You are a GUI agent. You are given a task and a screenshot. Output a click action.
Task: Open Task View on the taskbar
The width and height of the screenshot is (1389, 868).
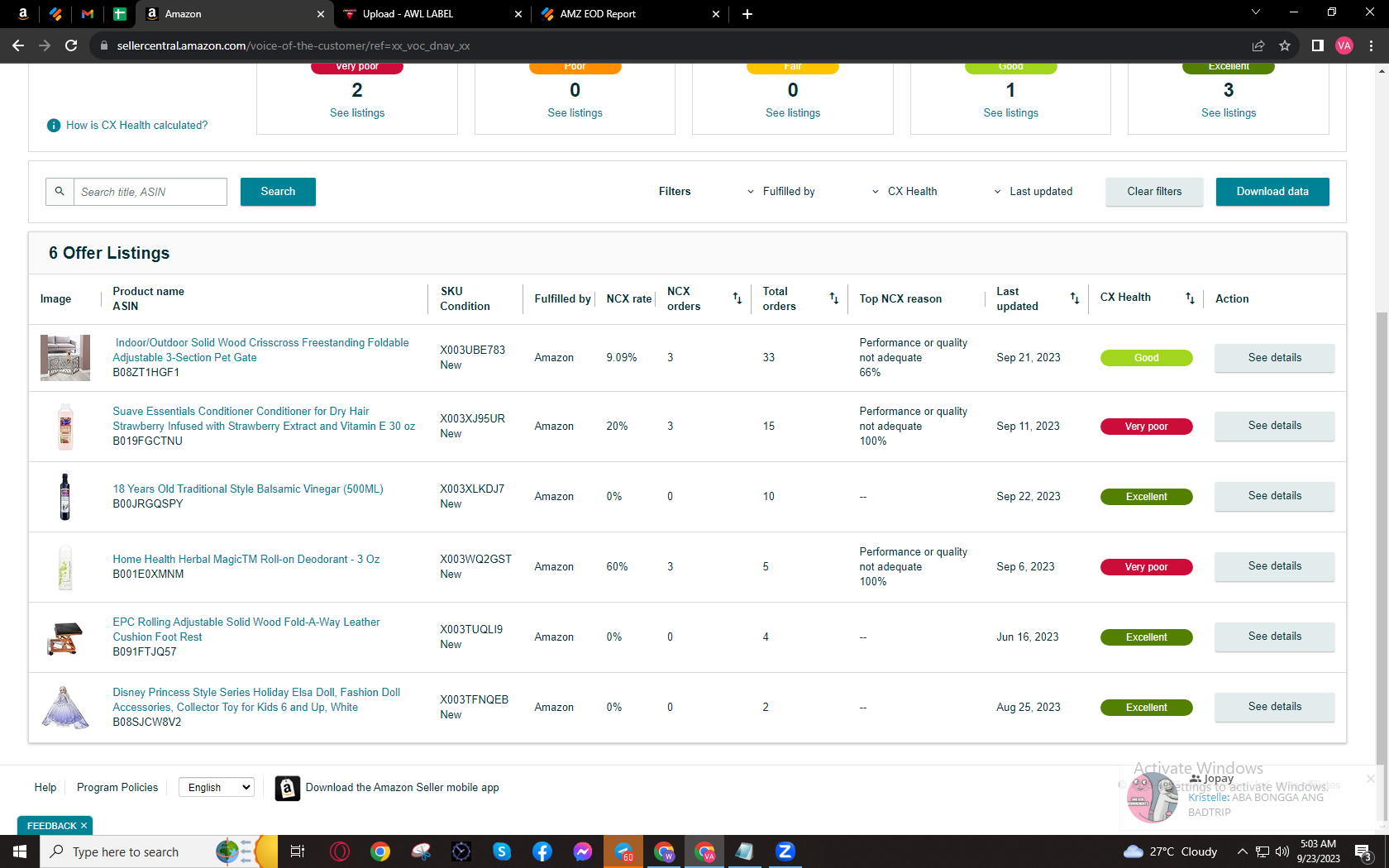(298, 851)
